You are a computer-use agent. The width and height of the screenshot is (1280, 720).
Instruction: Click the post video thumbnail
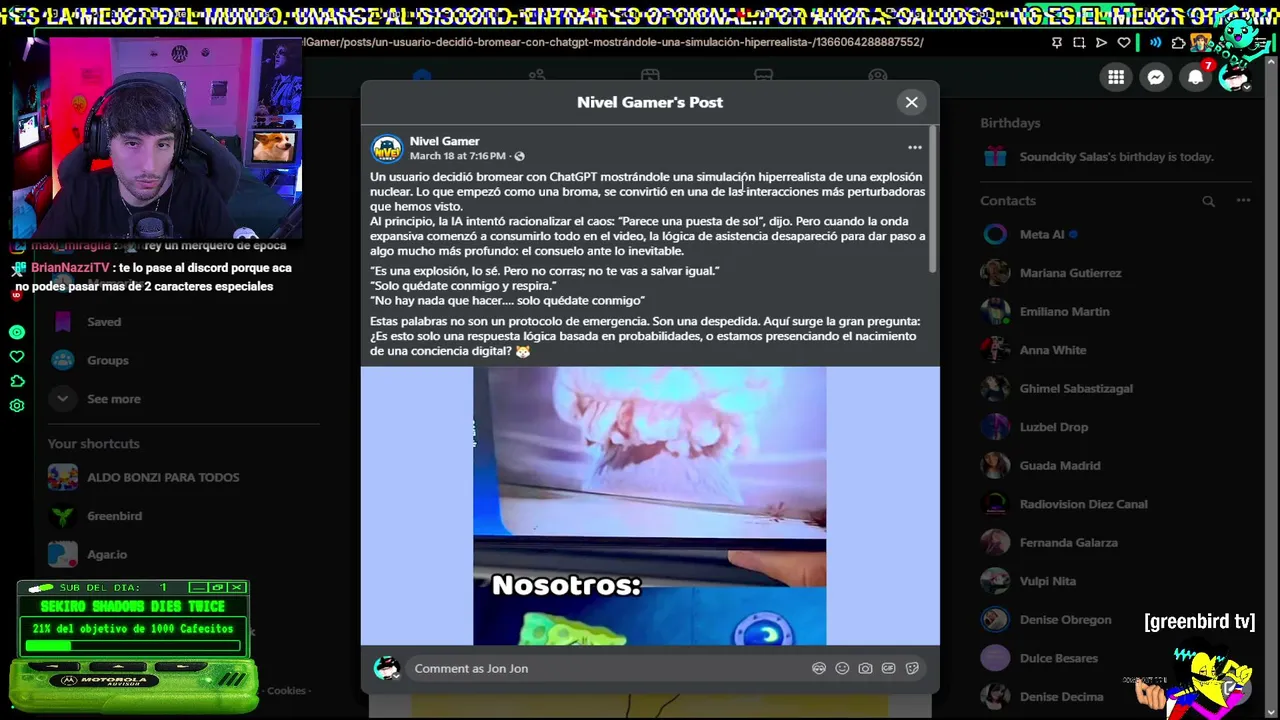click(650, 506)
